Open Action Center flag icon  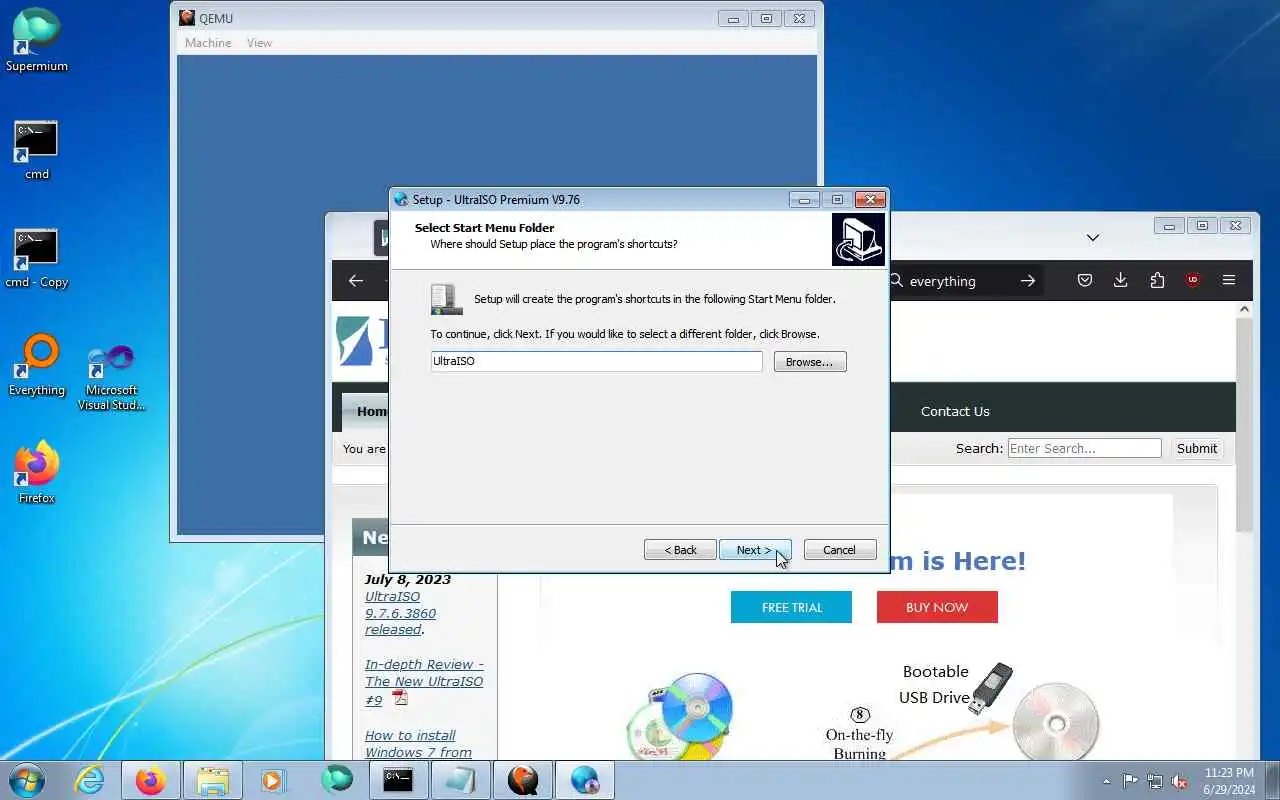pos(1131,781)
